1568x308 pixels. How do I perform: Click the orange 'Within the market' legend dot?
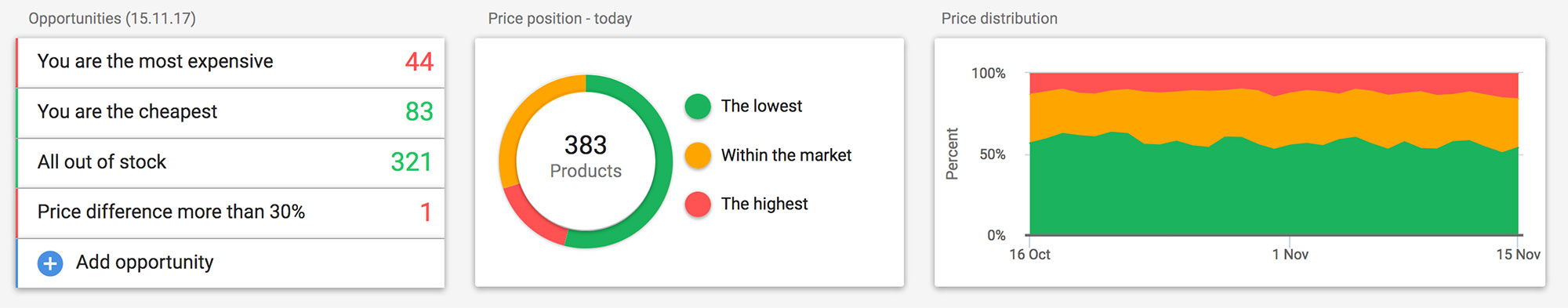[698, 155]
